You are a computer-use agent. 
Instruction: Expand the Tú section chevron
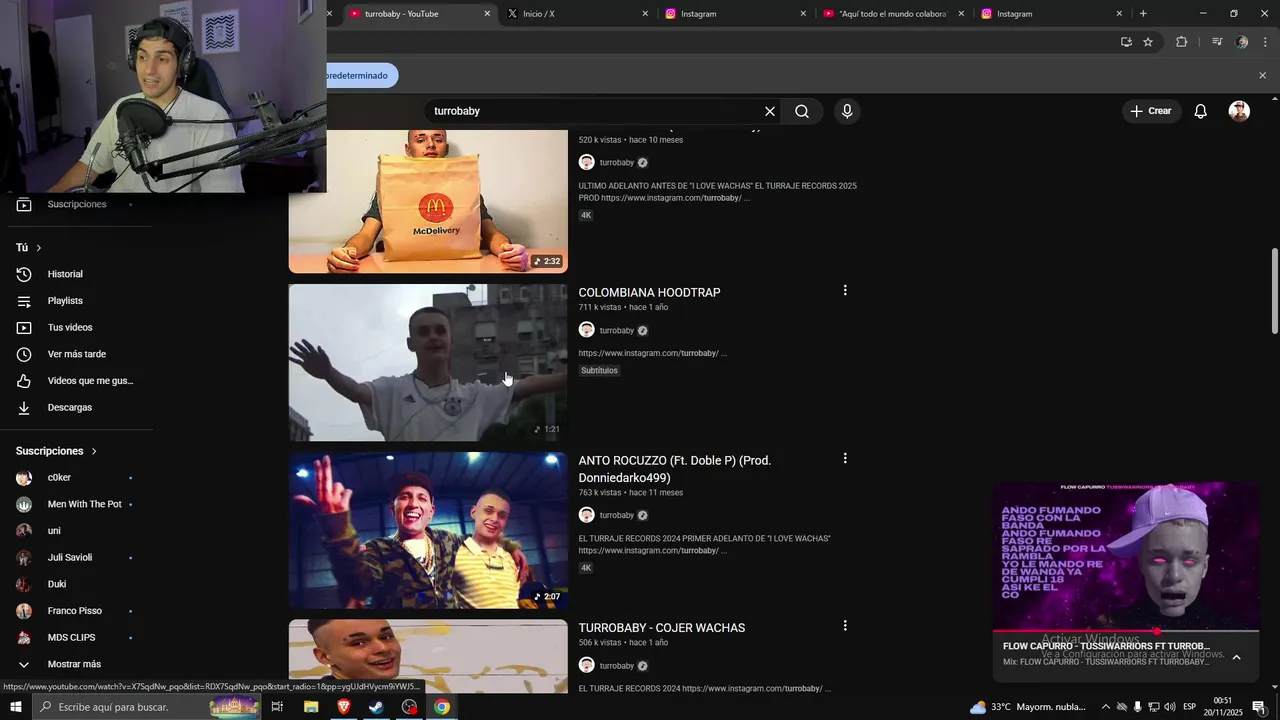pyautogui.click(x=39, y=247)
